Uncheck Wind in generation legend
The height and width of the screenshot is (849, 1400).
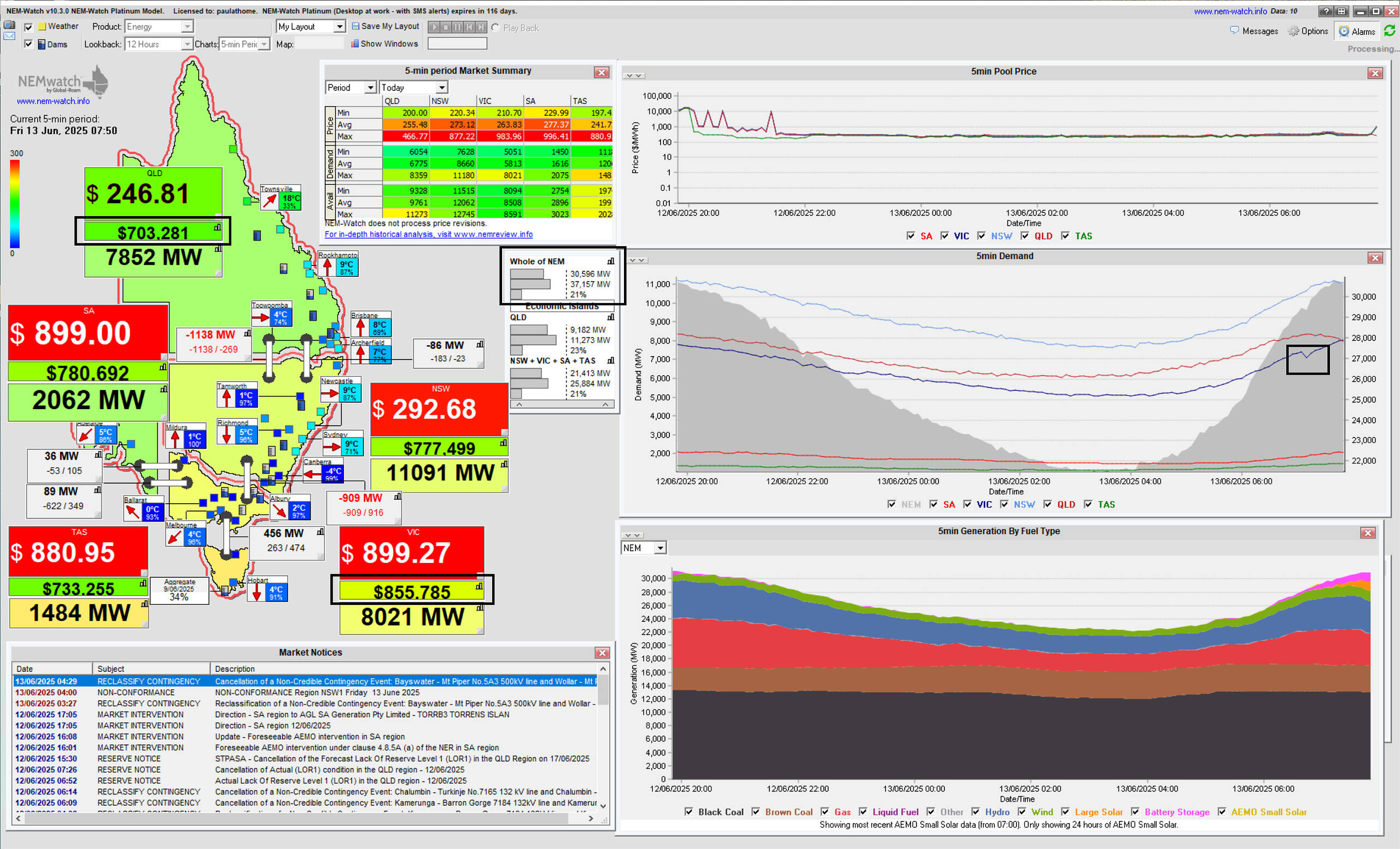(x=1022, y=812)
